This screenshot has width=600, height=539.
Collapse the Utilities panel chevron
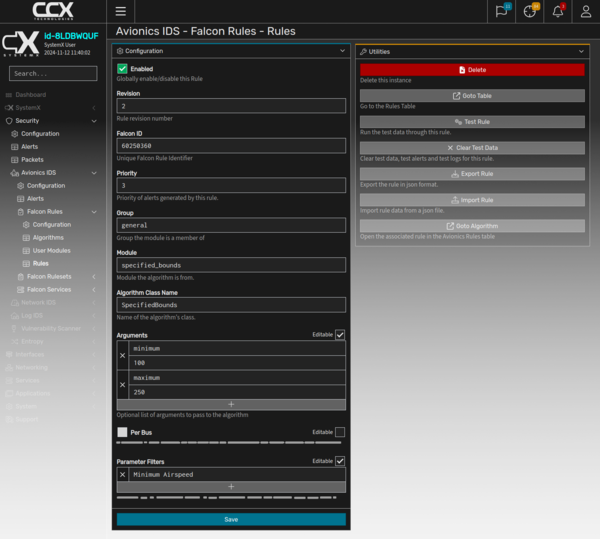coord(581,50)
